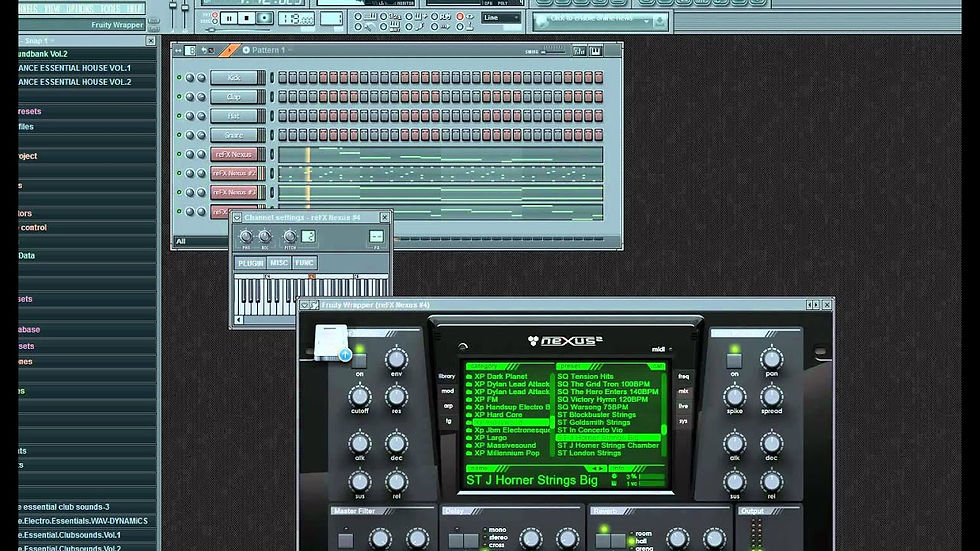The width and height of the screenshot is (980, 551).
Task: Open the step sequencer keyboard editor icon
Action: 595,51
